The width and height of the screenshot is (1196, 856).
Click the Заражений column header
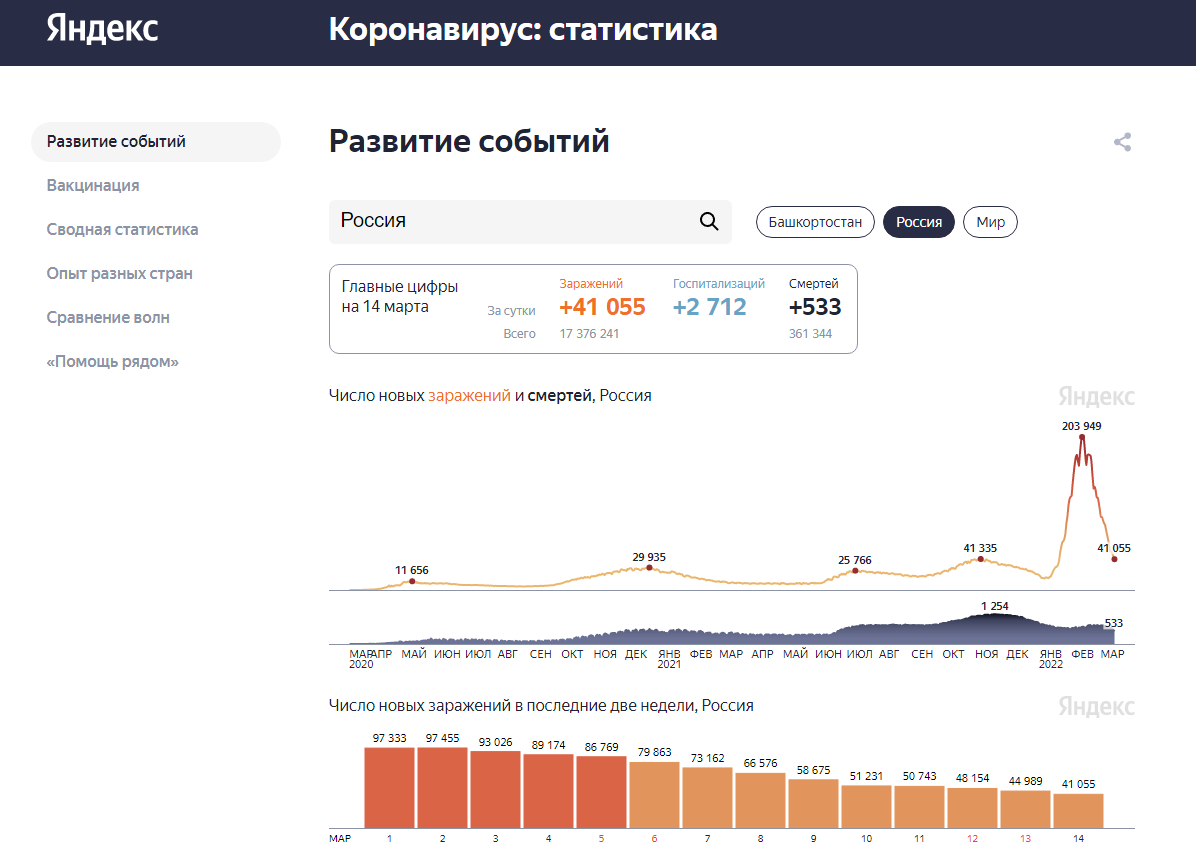591,284
